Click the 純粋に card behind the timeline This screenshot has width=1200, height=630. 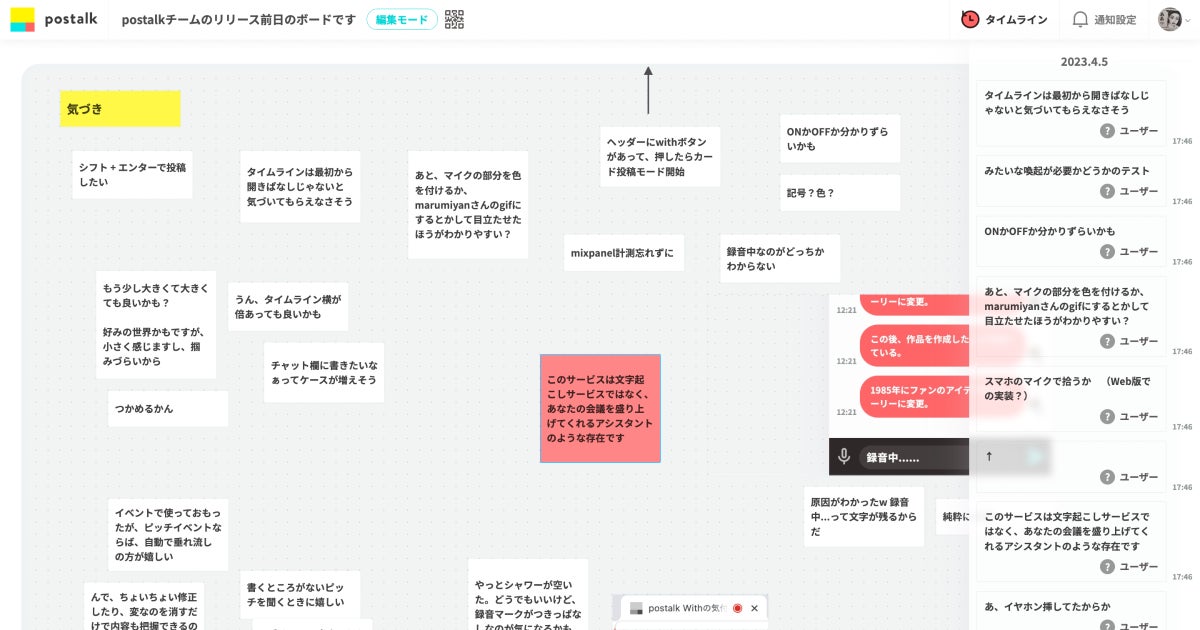tap(952, 516)
